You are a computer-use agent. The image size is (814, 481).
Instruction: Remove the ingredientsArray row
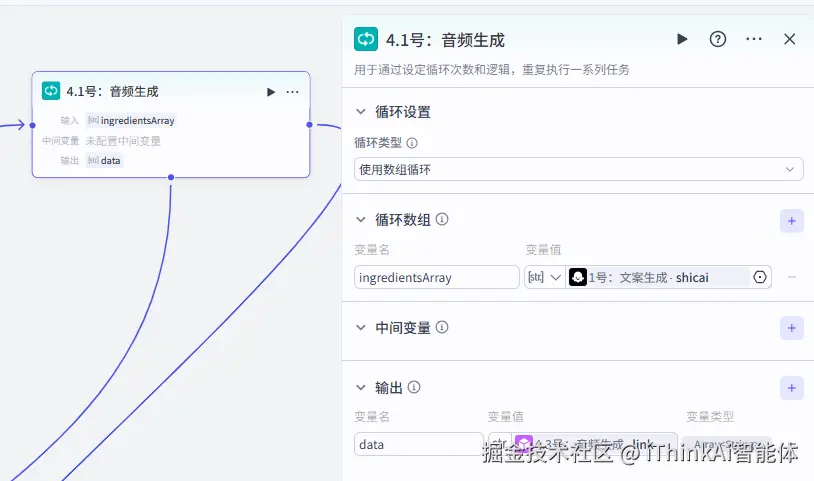792,278
